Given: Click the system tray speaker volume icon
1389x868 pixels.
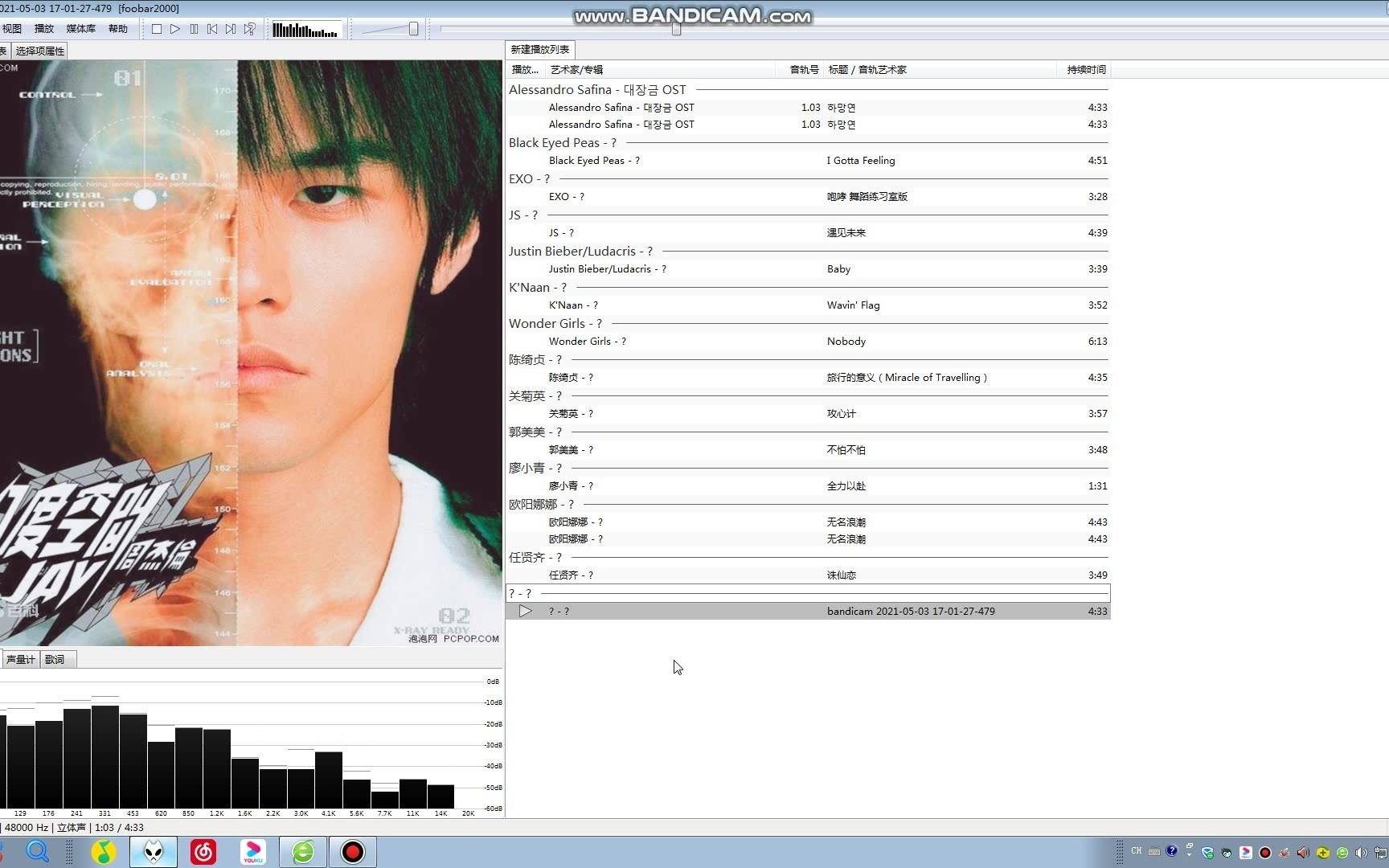Looking at the screenshot, I should pos(1361,853).
